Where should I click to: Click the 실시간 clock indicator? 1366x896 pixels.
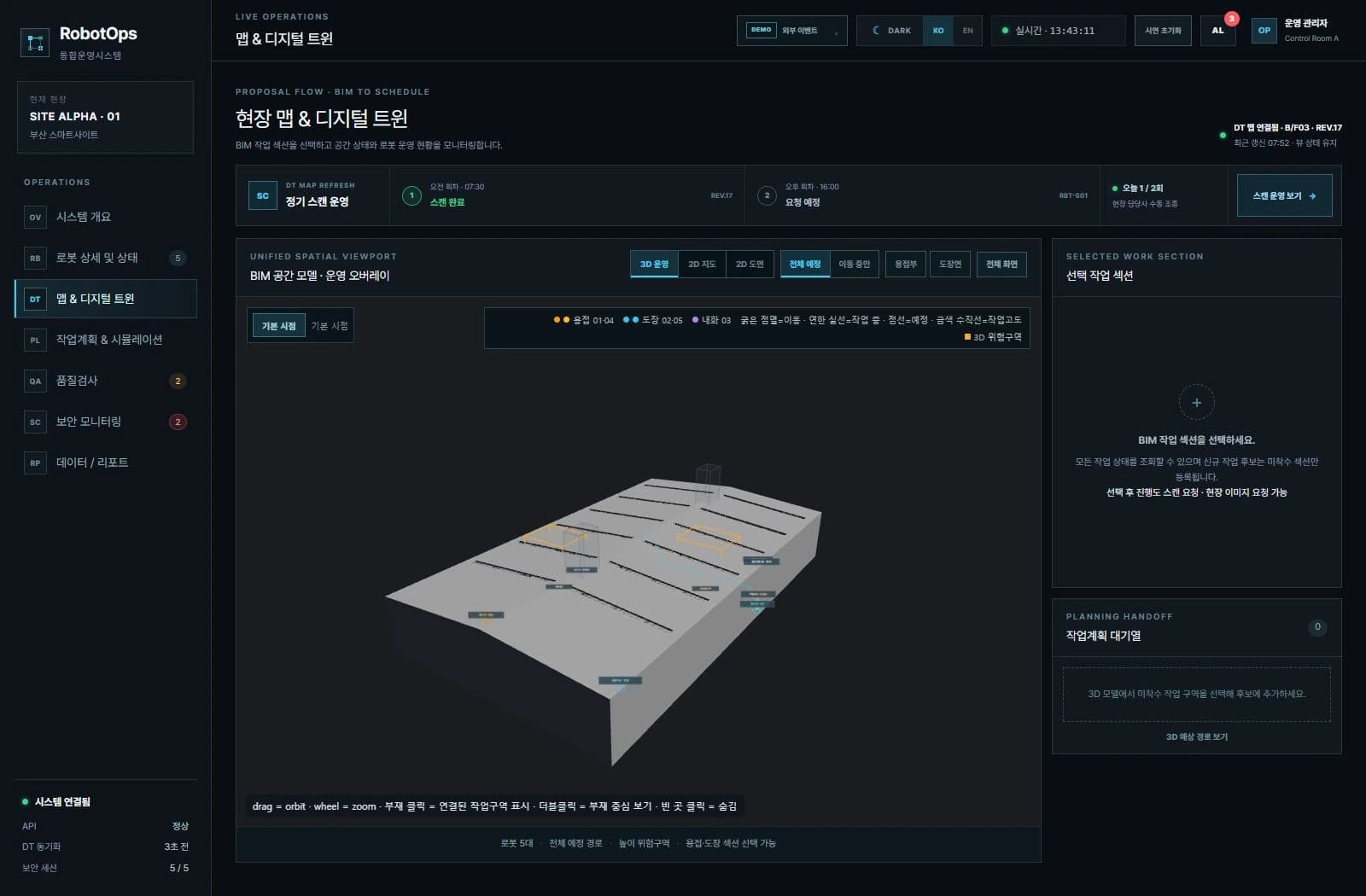(x=1057, y=31)
